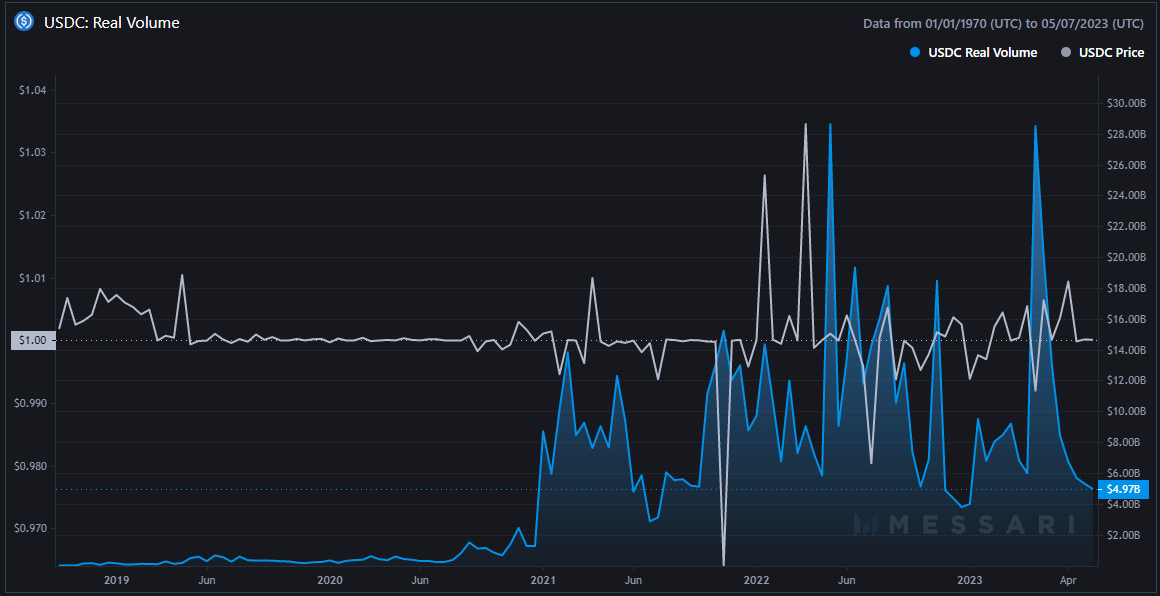
Task: Click the USDC coin logo icon
Action: 24,22
